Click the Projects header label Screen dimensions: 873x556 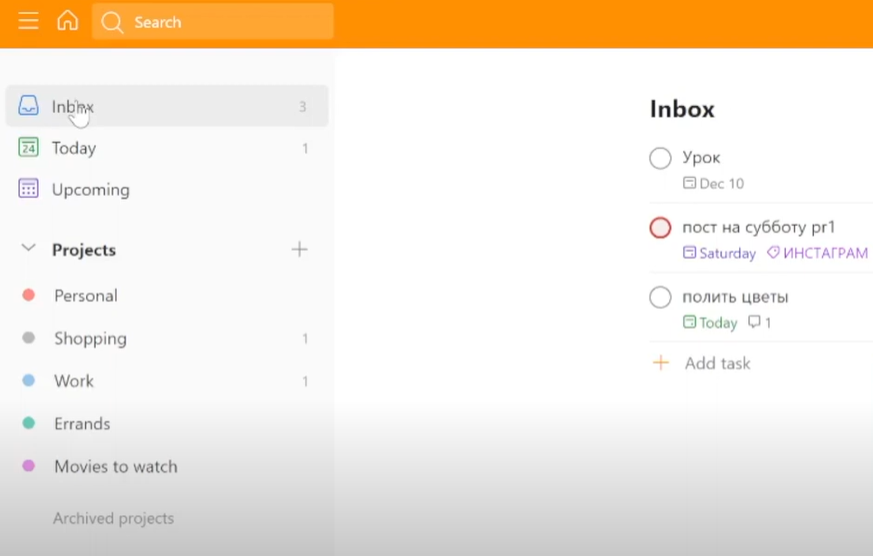[84, 250]
